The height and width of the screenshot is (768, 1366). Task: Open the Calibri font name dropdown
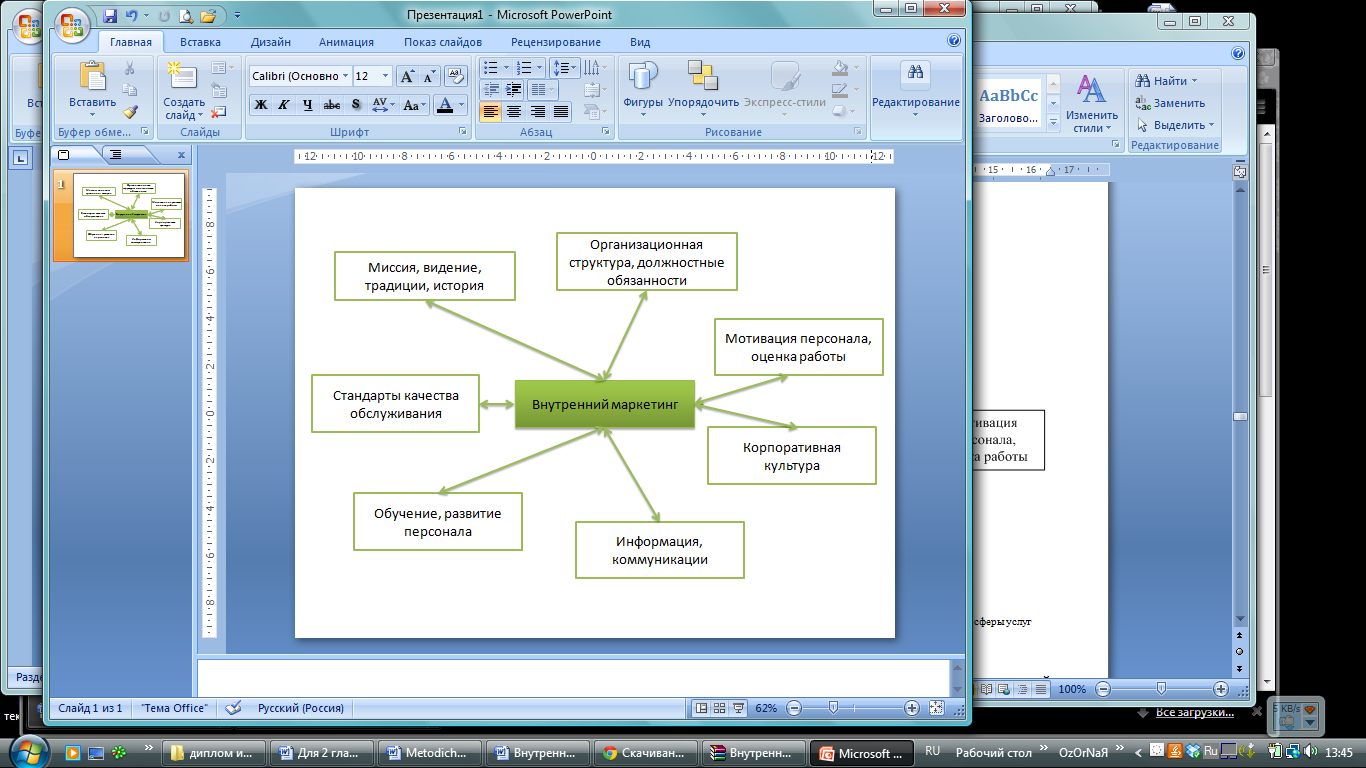[x=346, y=76]
